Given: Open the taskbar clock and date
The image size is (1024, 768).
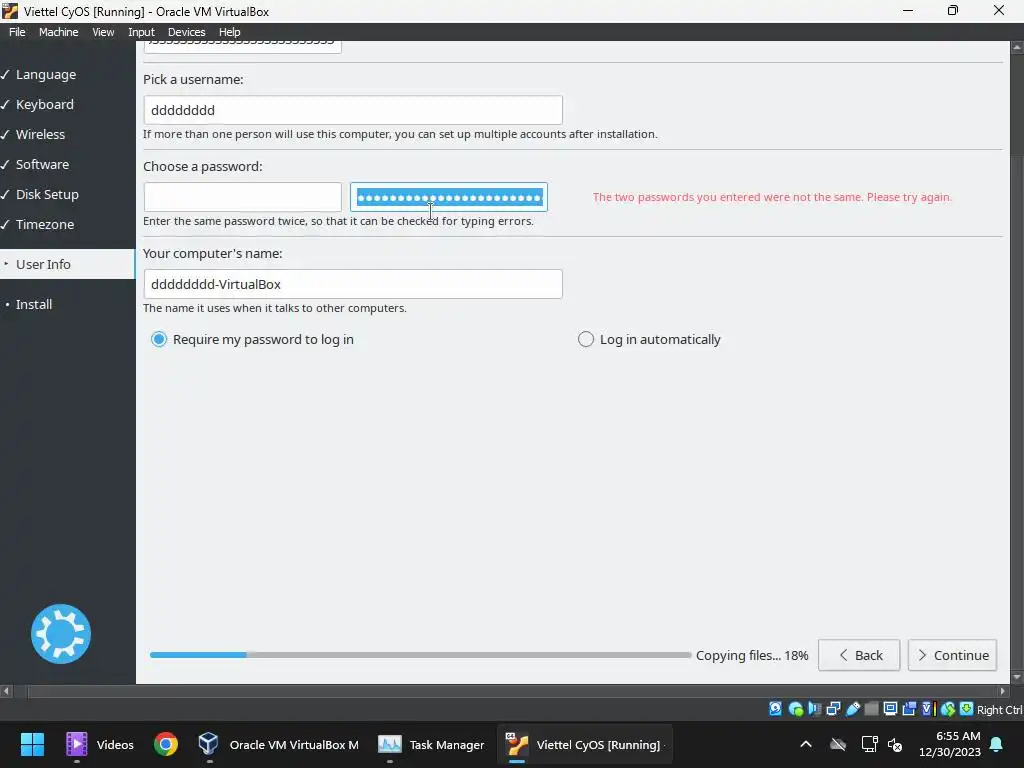Looking at the screenshot, I should 950,744.
